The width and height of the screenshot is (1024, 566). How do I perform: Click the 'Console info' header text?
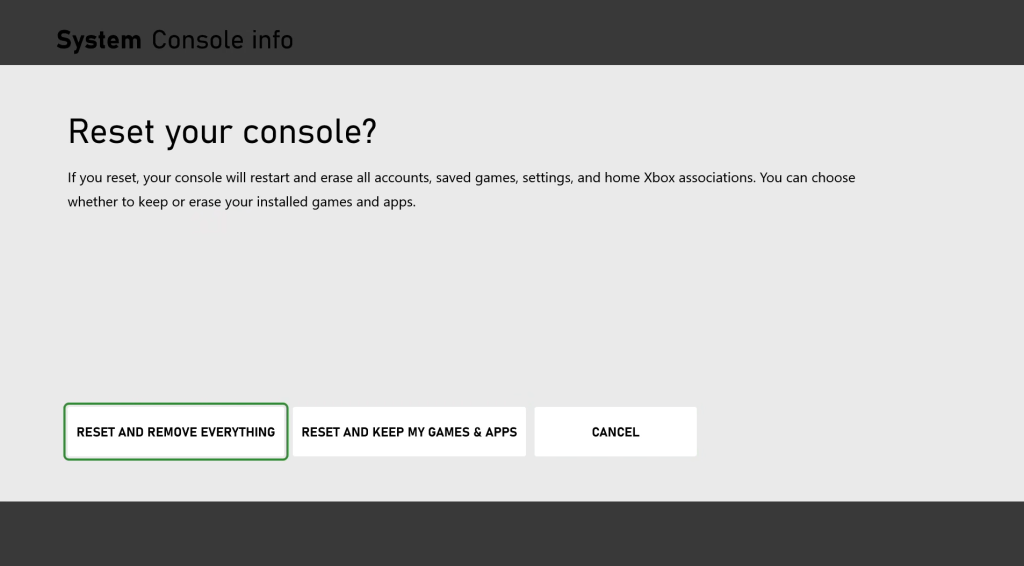coord(222,40)
